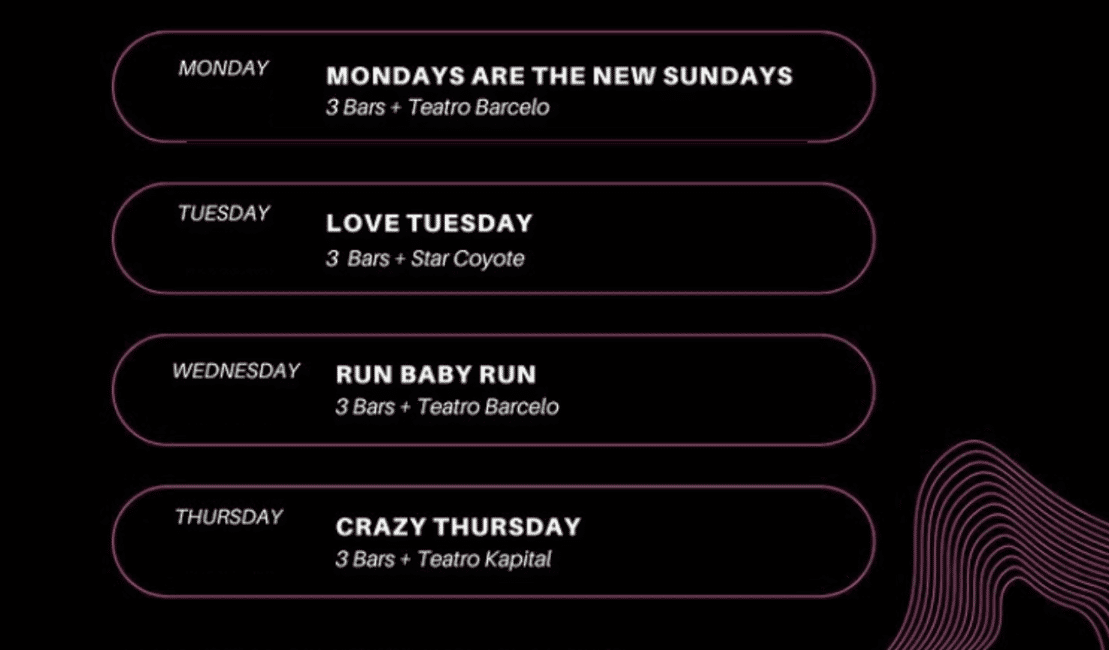Click "3 Bars" text under Crazy Thursday
Screen dimensions: 1109x650
(364, 560)
